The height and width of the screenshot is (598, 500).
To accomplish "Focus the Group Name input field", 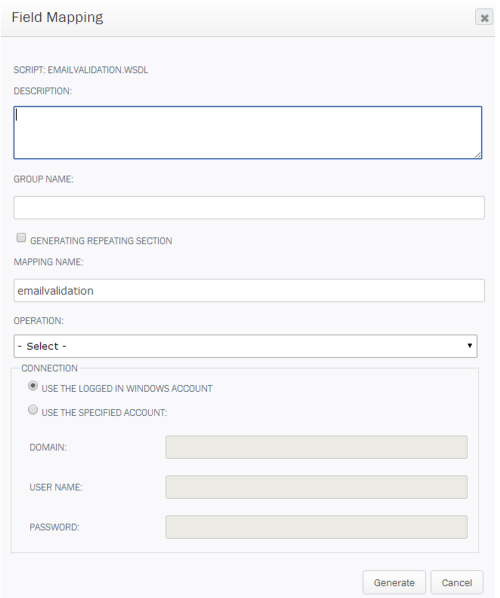I will (x=249, y=207).
